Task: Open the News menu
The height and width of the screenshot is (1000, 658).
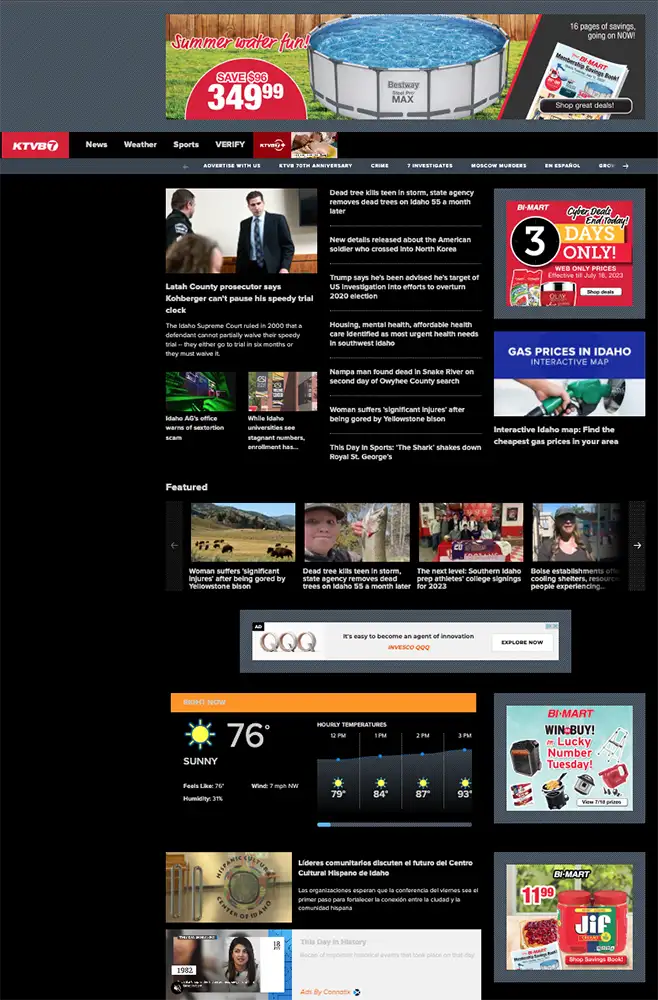Action: (x=96, y=145)
